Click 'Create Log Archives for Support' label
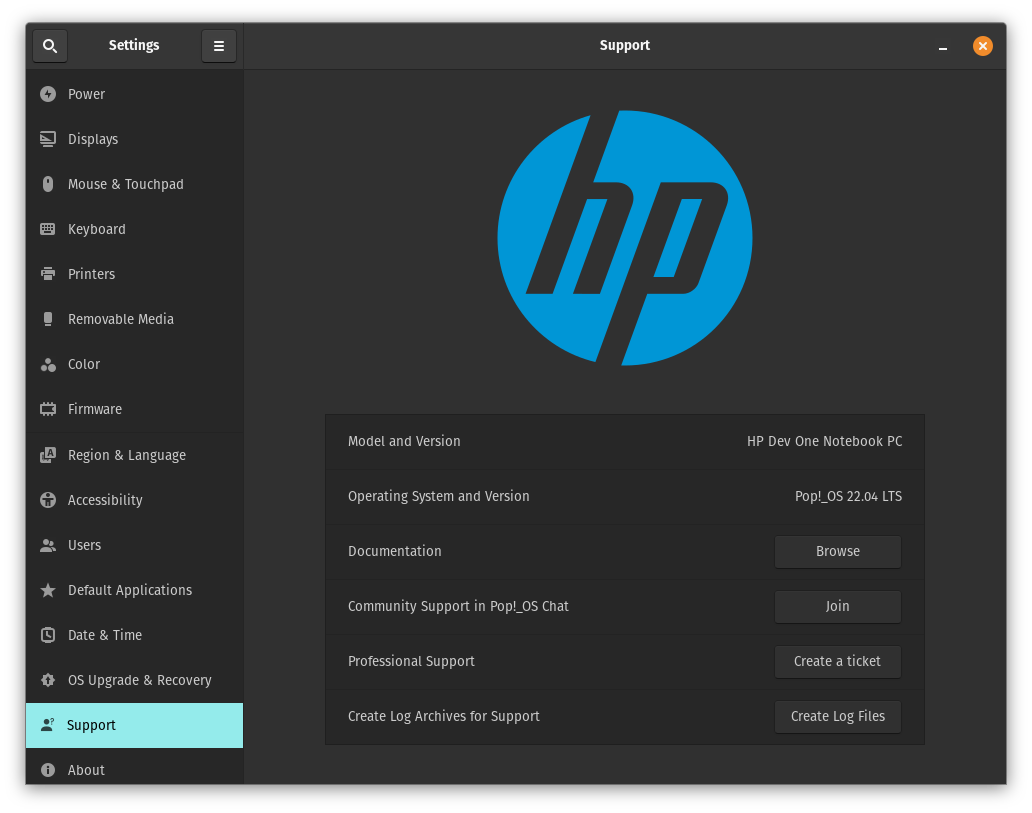The width and height of the screenshot is (1032, 813). [x=444, y=716]
